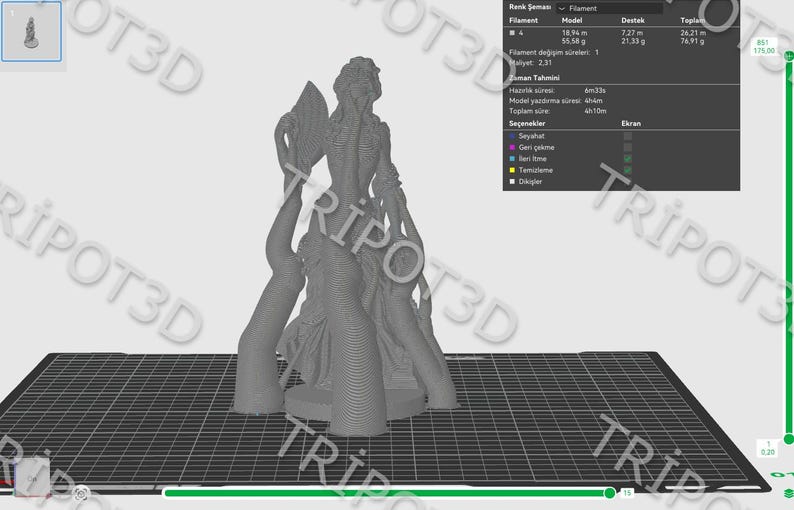This screenshot has width=794, height=510.
Task: Enable the Seyahat display checkbox
Action: click(628, 136)
